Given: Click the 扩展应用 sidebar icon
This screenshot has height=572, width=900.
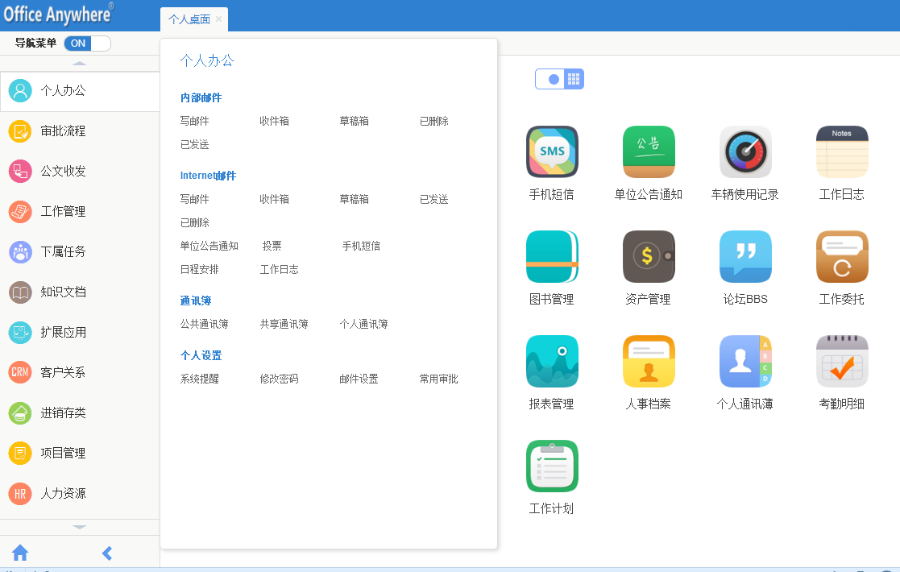Looking at the screenshot, I should (x=20, y=332).
